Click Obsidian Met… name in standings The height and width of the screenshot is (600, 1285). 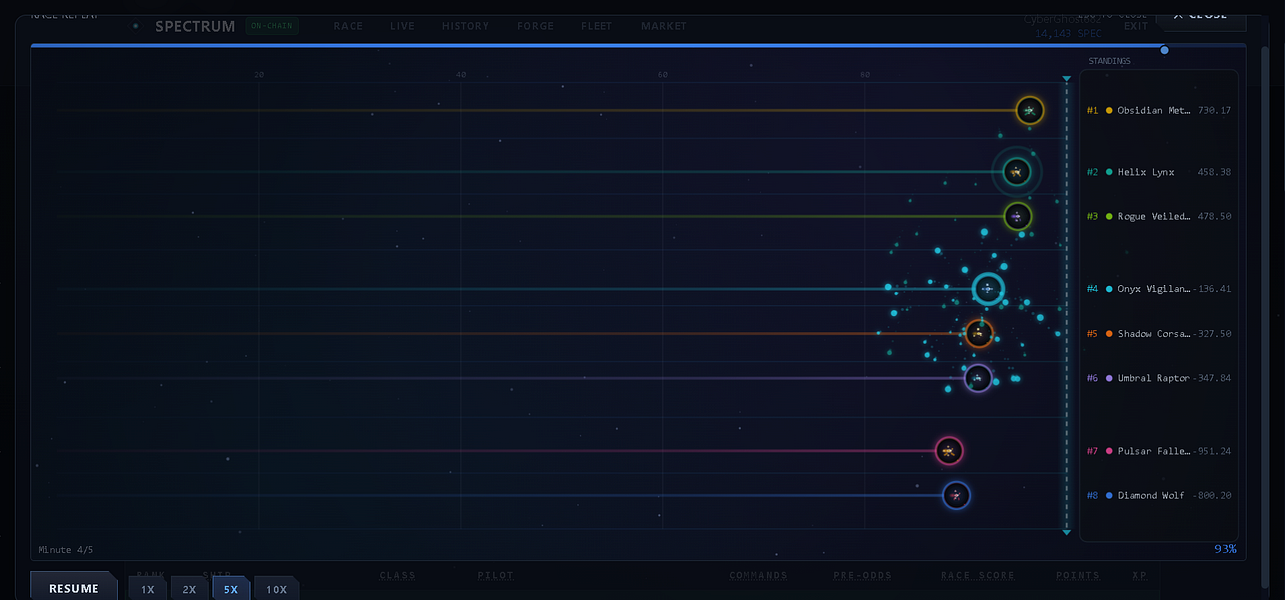[x=1154, y=111]
